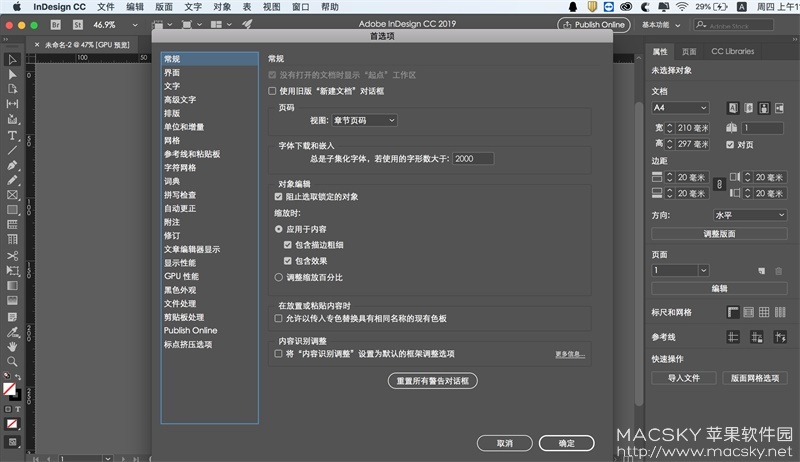Select the Pencil tool
Viewport: 800px width, 462px height.
(x=12, y=180)
